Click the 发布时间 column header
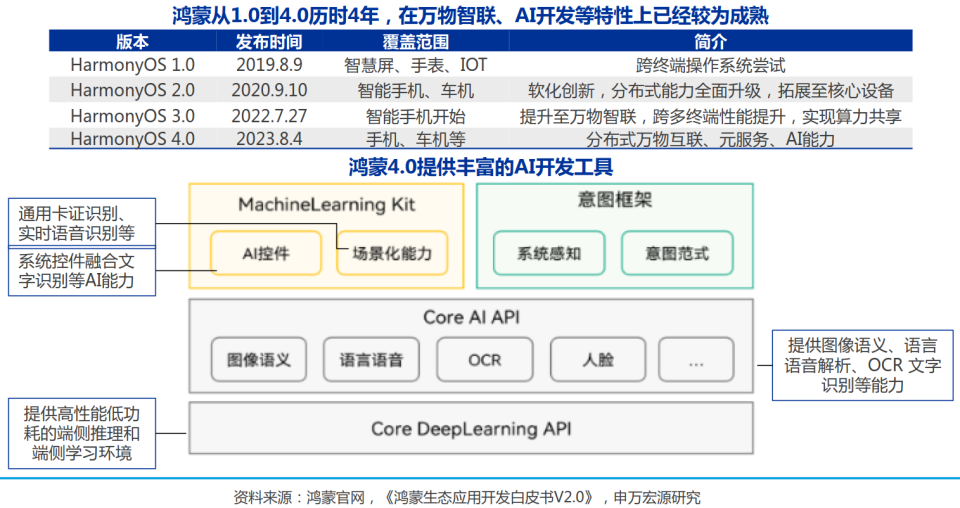This screenshot has width=960, height=508. click(269, 42)
